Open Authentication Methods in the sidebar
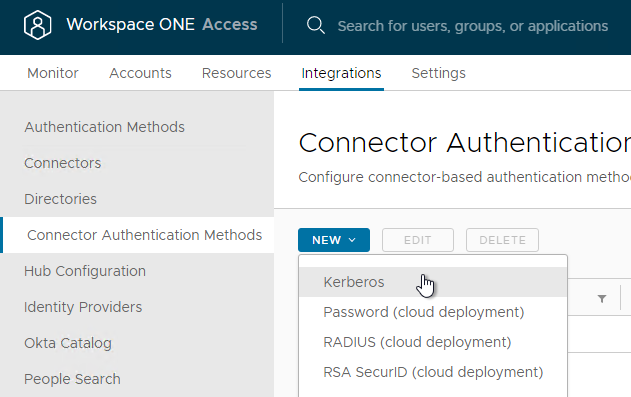 coord(104,127)
